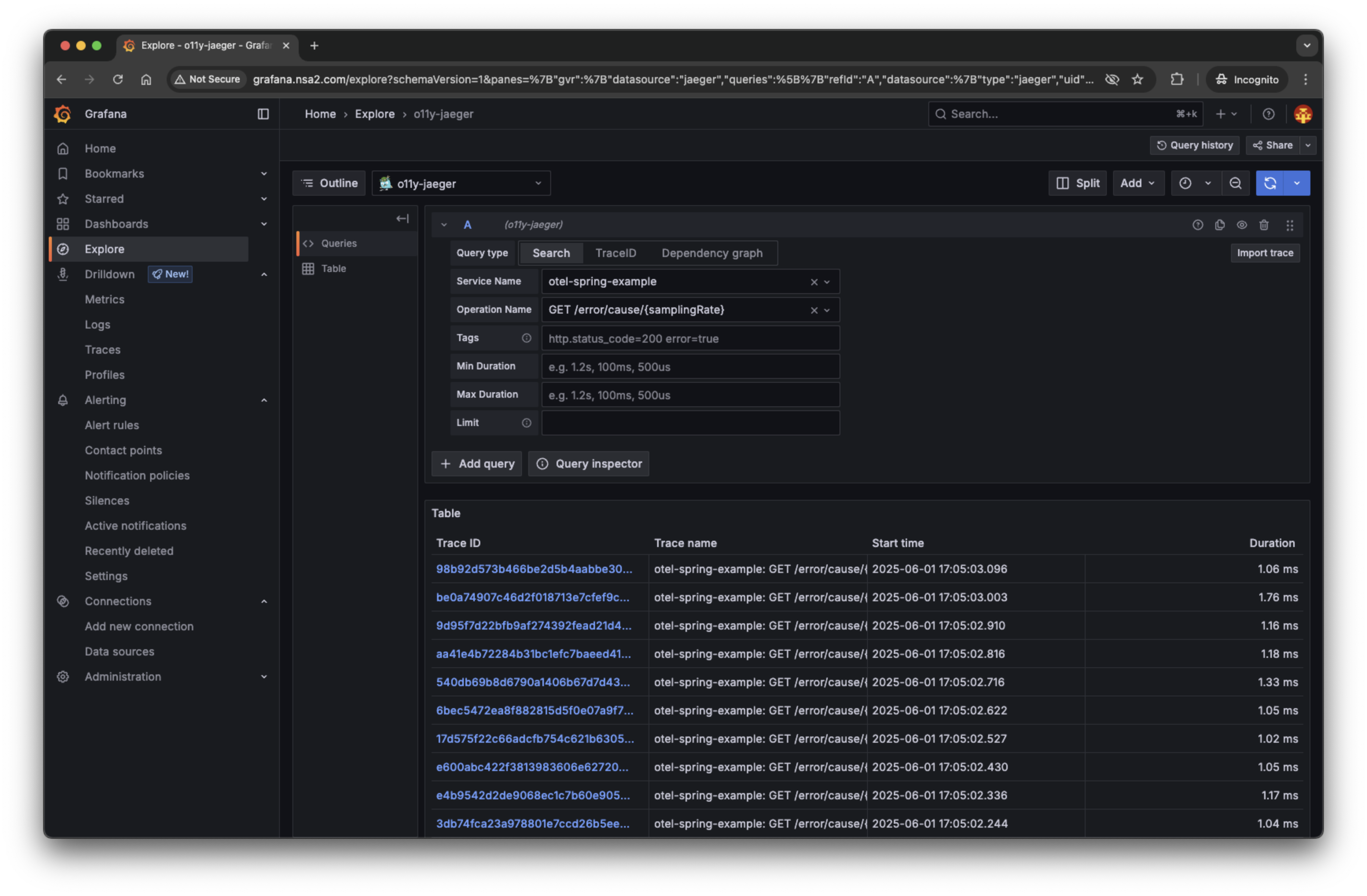This screenshot has height=896, width=1367.
Task: Open trace 540db69b8d6790a1406b67d7d43...
Action: pos(533,682)
